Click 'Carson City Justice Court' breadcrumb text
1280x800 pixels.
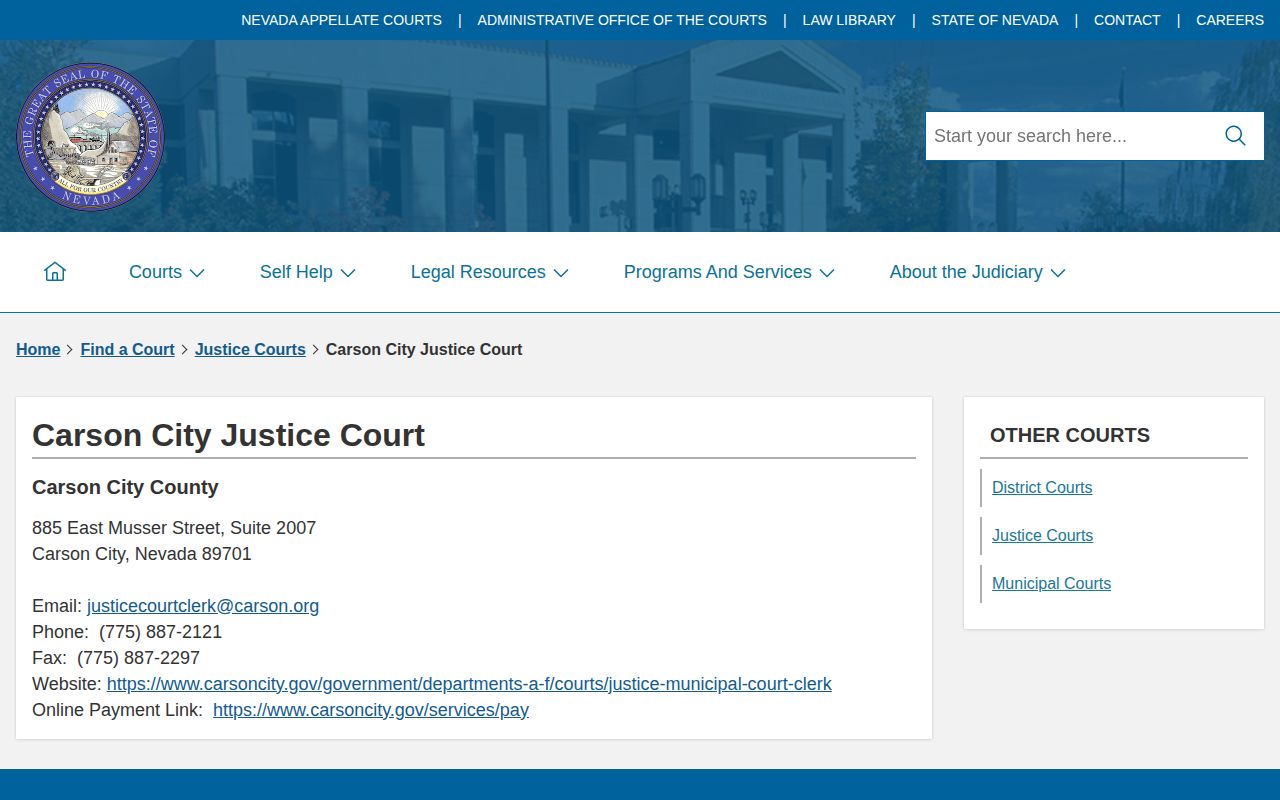click(x=424, y=349)
